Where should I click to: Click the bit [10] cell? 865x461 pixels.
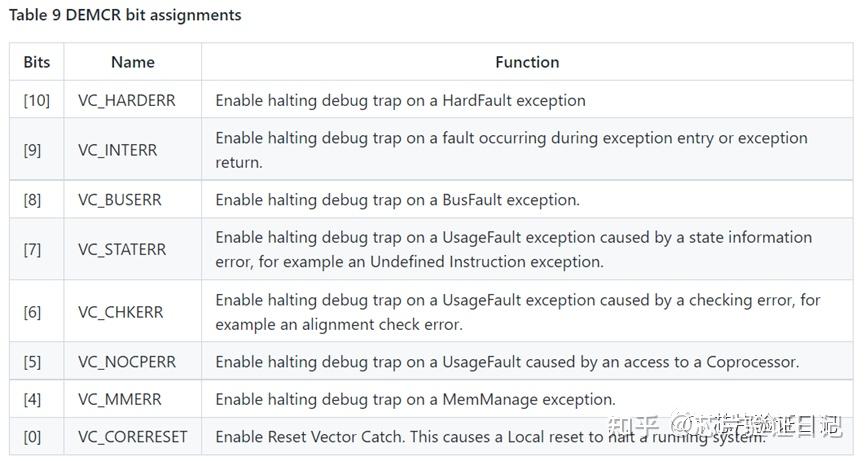pyautogui.click(x=37, y=100)
